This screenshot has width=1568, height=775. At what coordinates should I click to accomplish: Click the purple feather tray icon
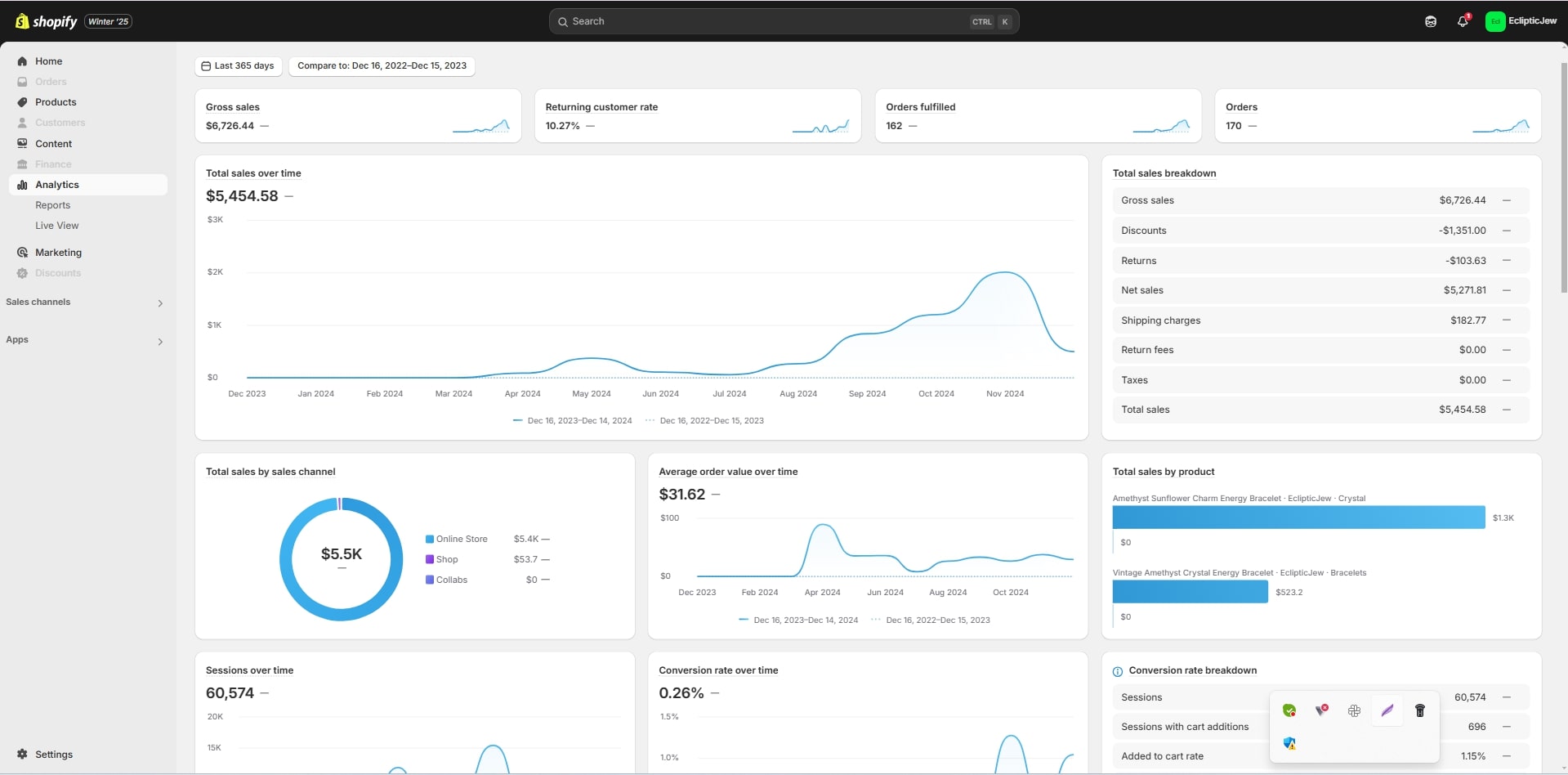(x=1387, y=710)
